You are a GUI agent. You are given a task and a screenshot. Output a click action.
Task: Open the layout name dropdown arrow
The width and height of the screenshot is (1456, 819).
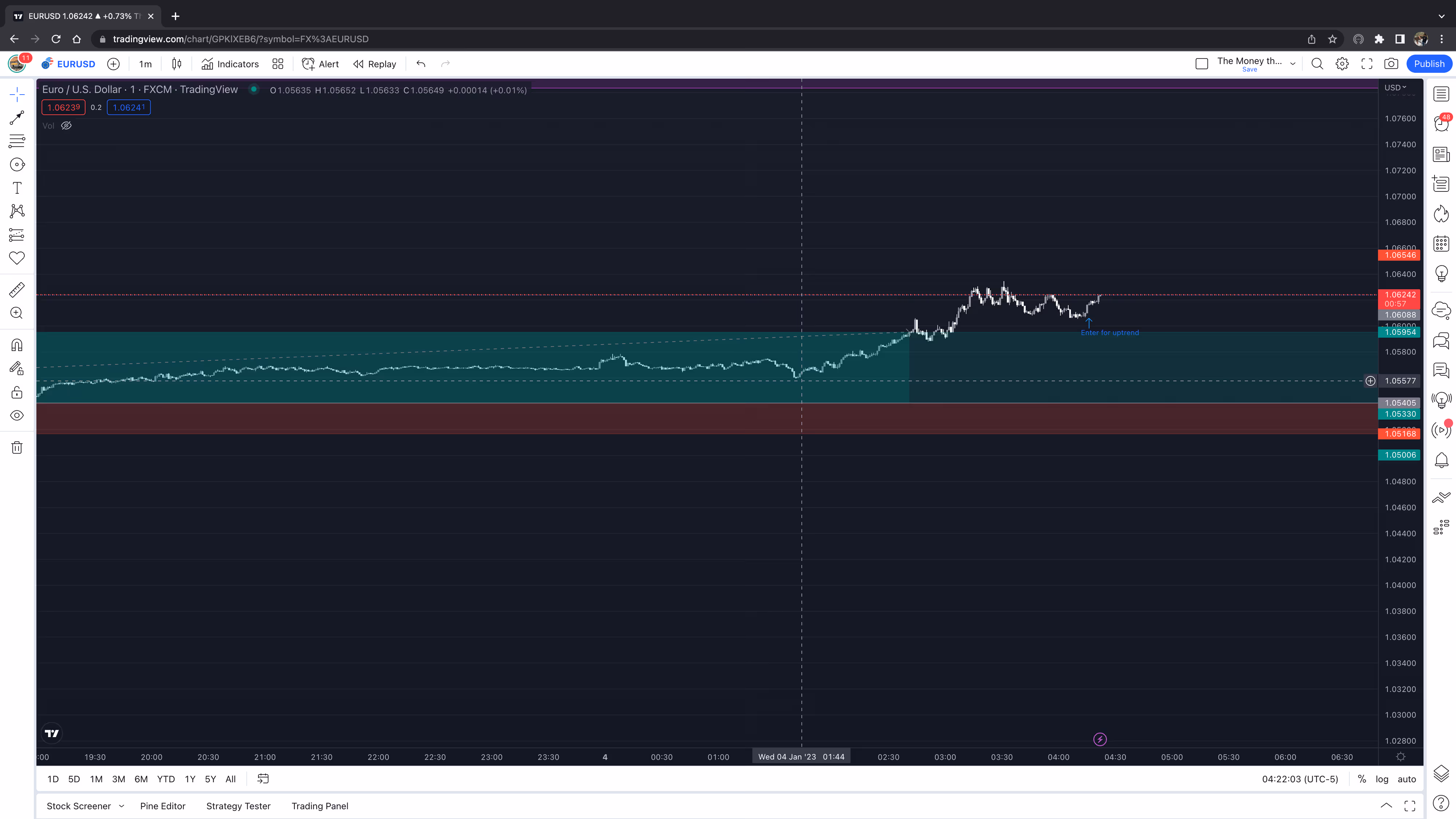pos(1292,64)
